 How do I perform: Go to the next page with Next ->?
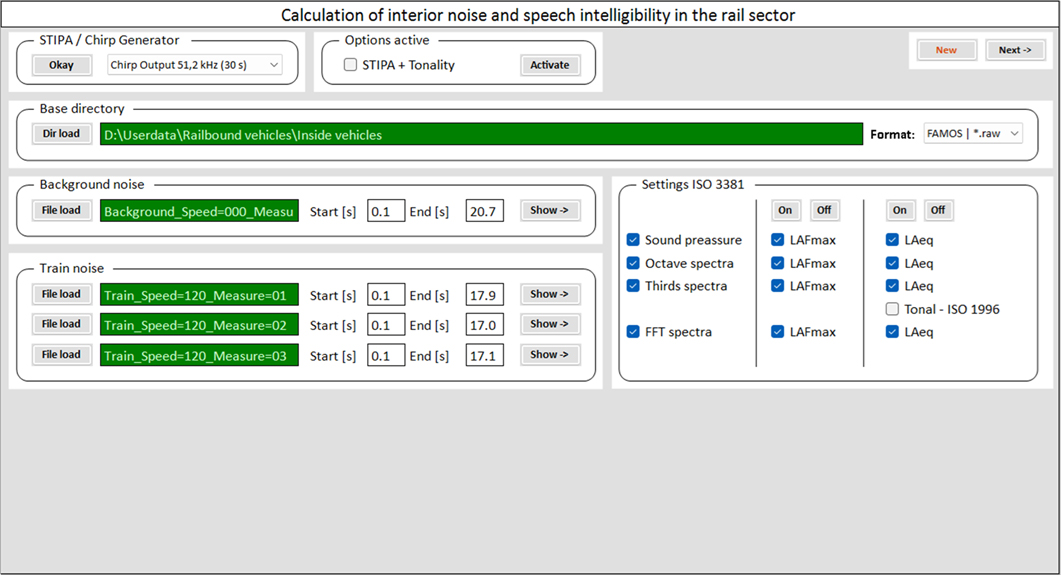point(1015,50)
